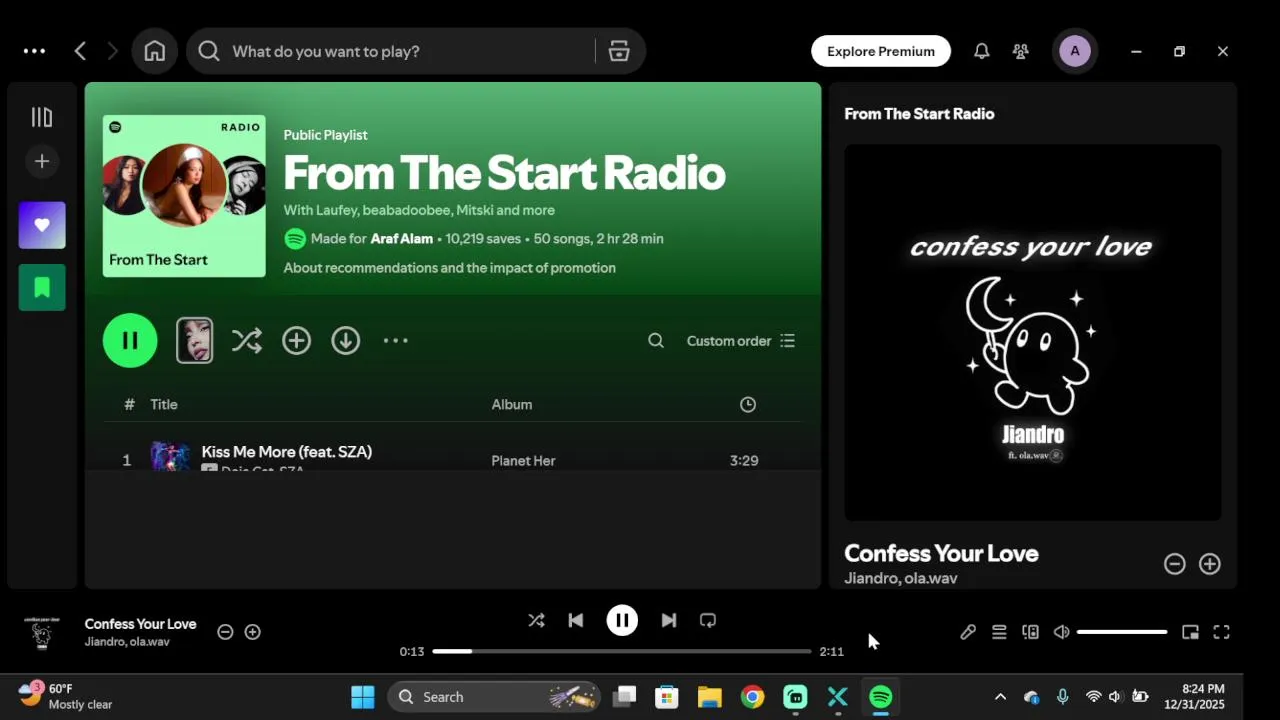Click the now playing bar album thumbnail
Screen dimensions: 1280x720
pyautogui.click(x=42, y=632)
